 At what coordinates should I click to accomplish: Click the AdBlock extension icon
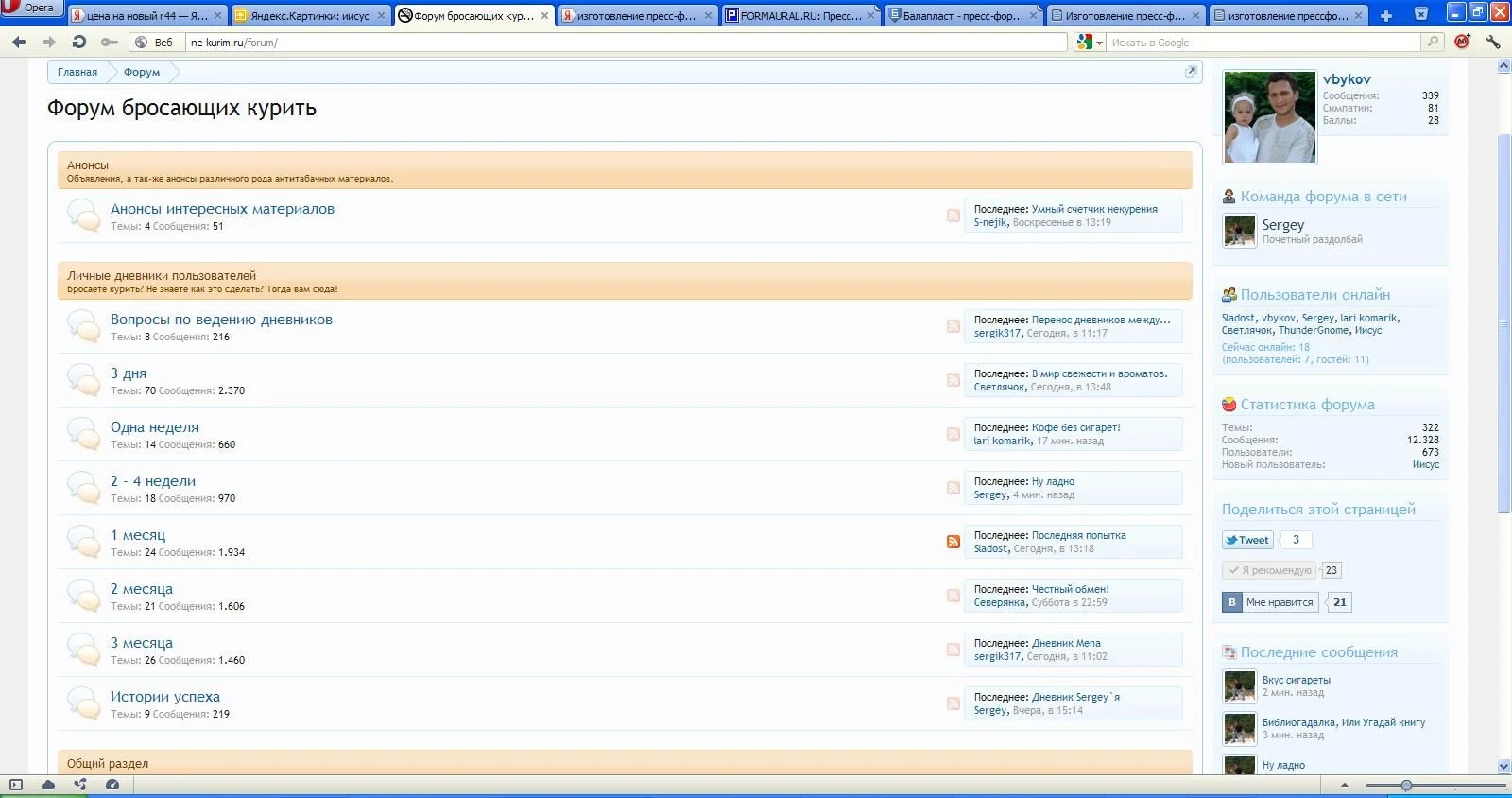(x=1462, y=43)
